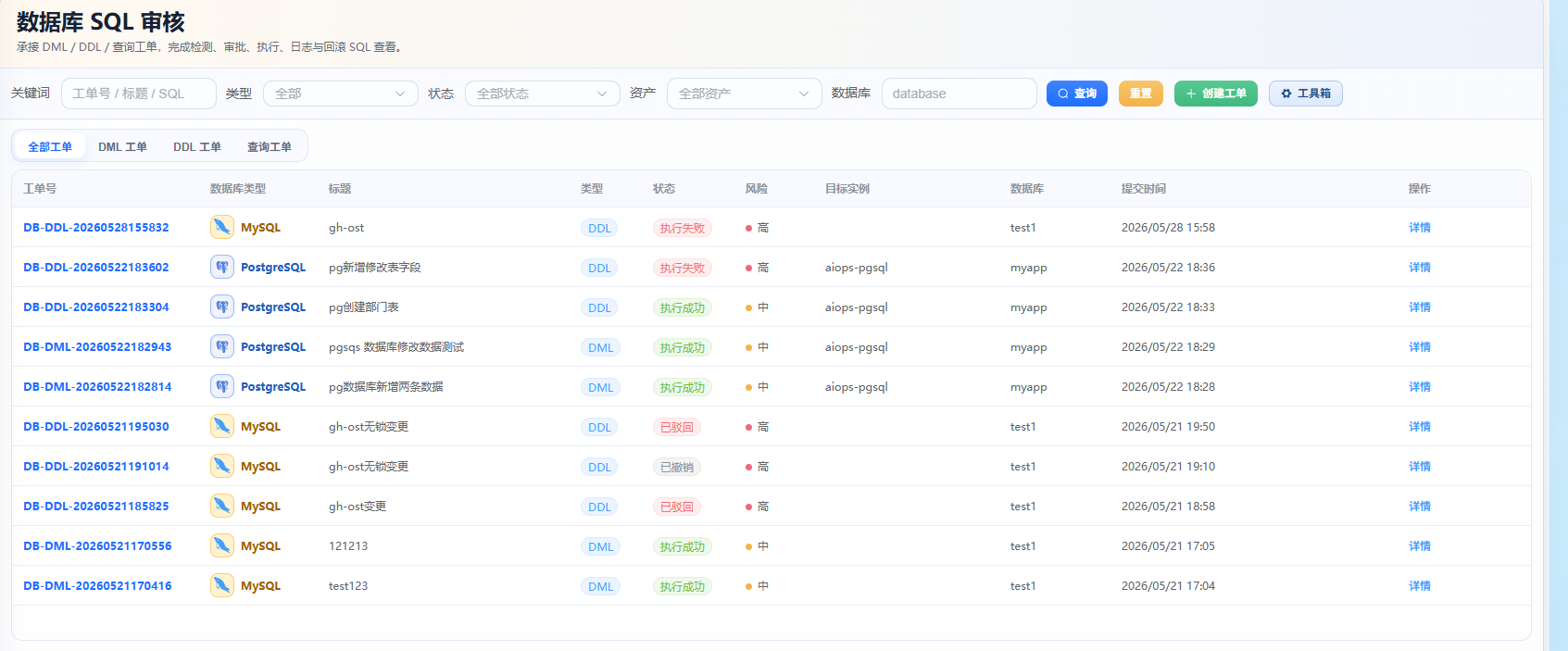Click title pg数据库新增两条数据
This screenshot has width=1568, height=651.
point(385,386)
